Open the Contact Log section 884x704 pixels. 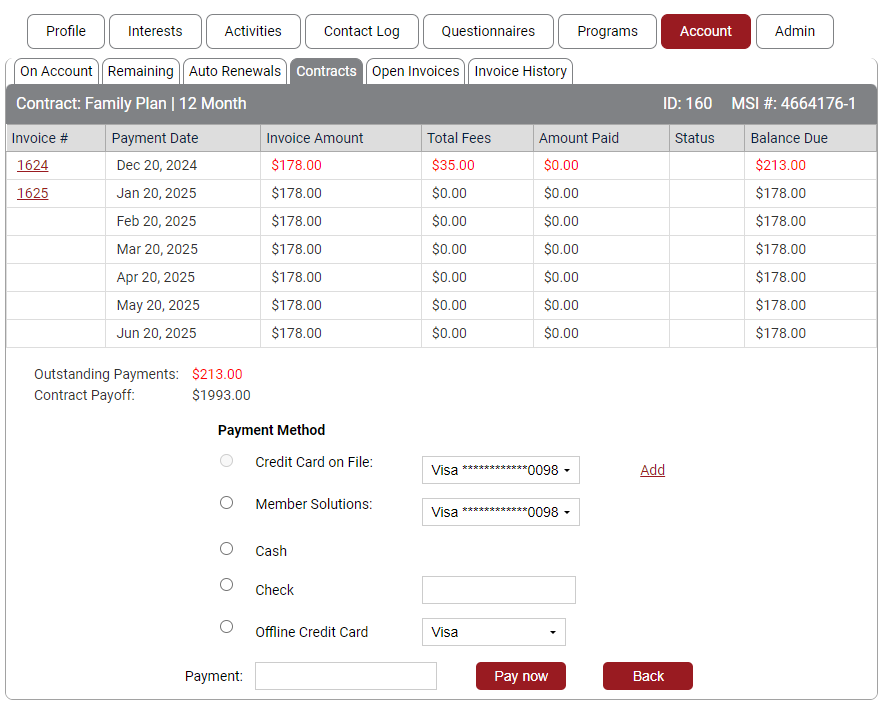[x=361, y=31]
